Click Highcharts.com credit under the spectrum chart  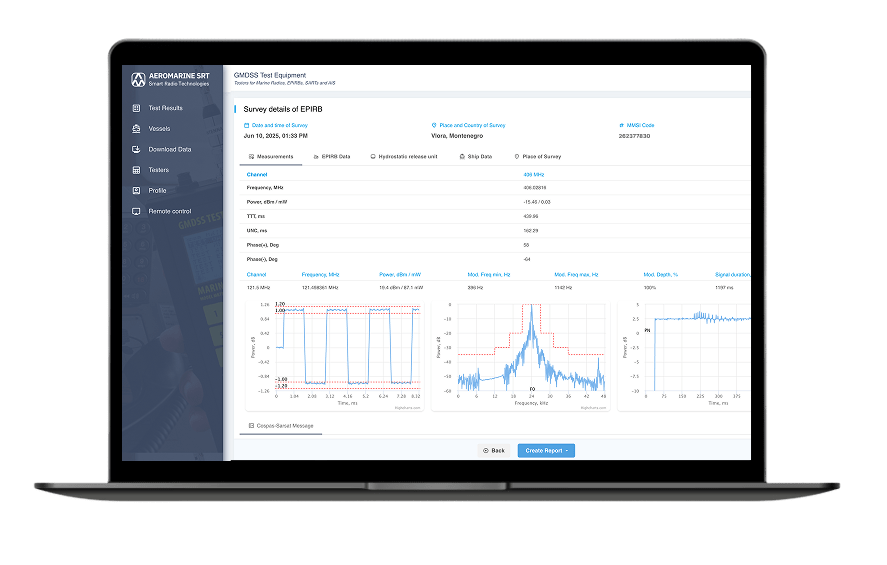593,407
